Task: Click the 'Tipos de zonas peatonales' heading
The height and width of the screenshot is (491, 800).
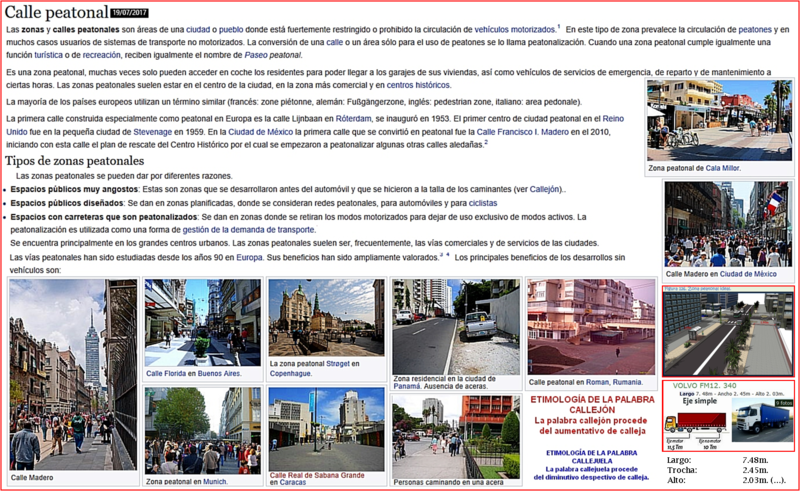Action: coord(74,161)
